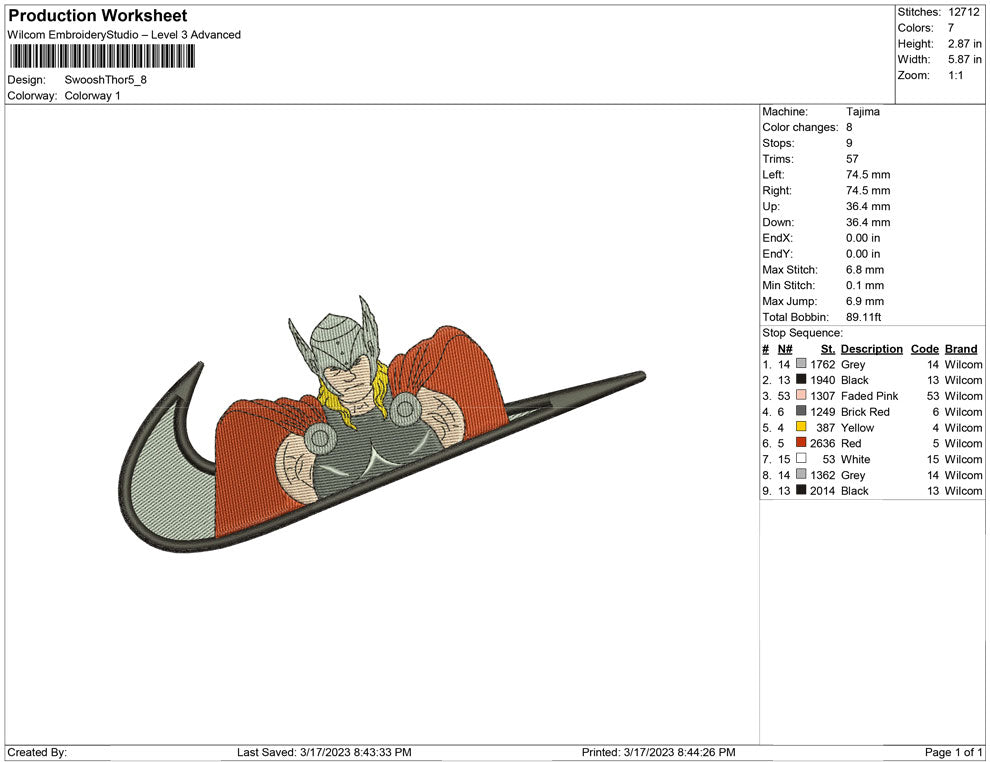Click the Stops value '9'
This screenshot has width=990, height=762.
(x=849, y=143)
